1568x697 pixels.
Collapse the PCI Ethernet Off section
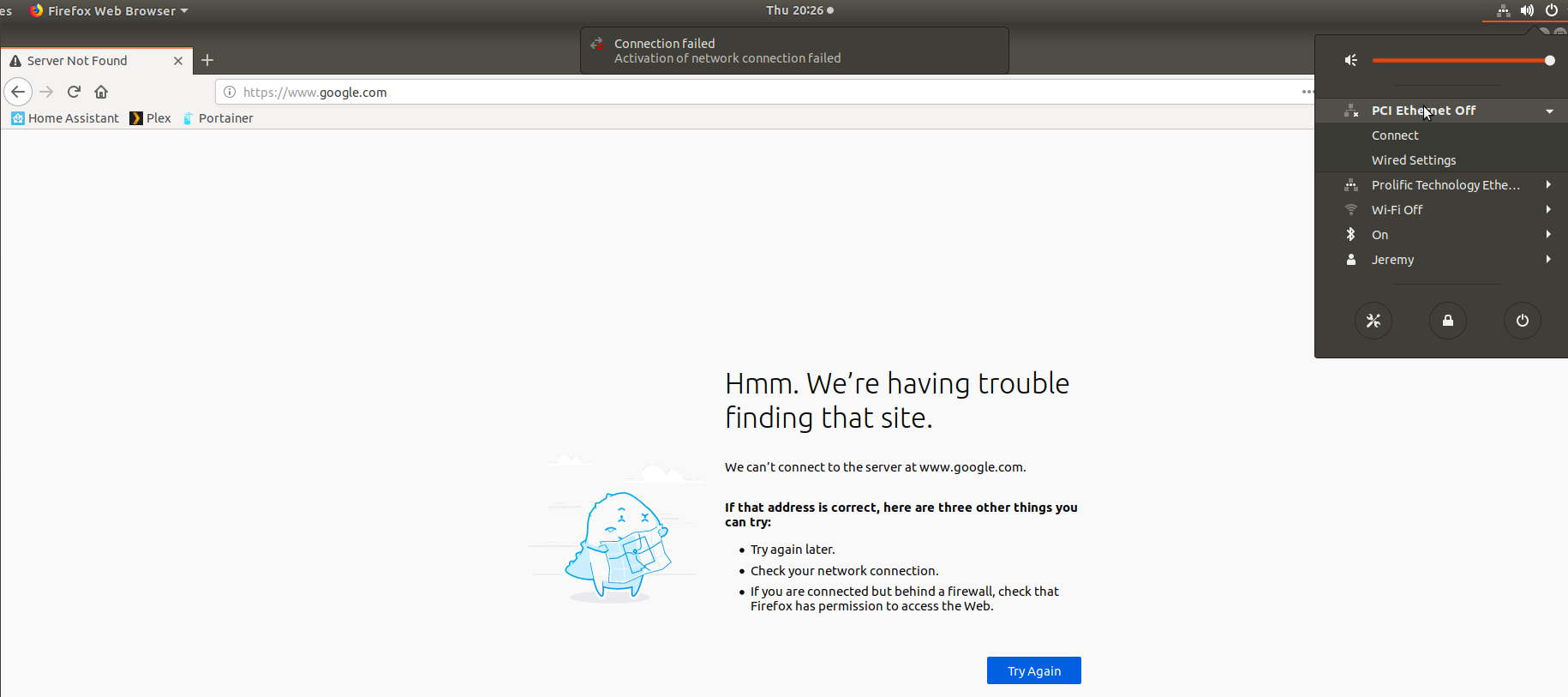[1441, 111]
